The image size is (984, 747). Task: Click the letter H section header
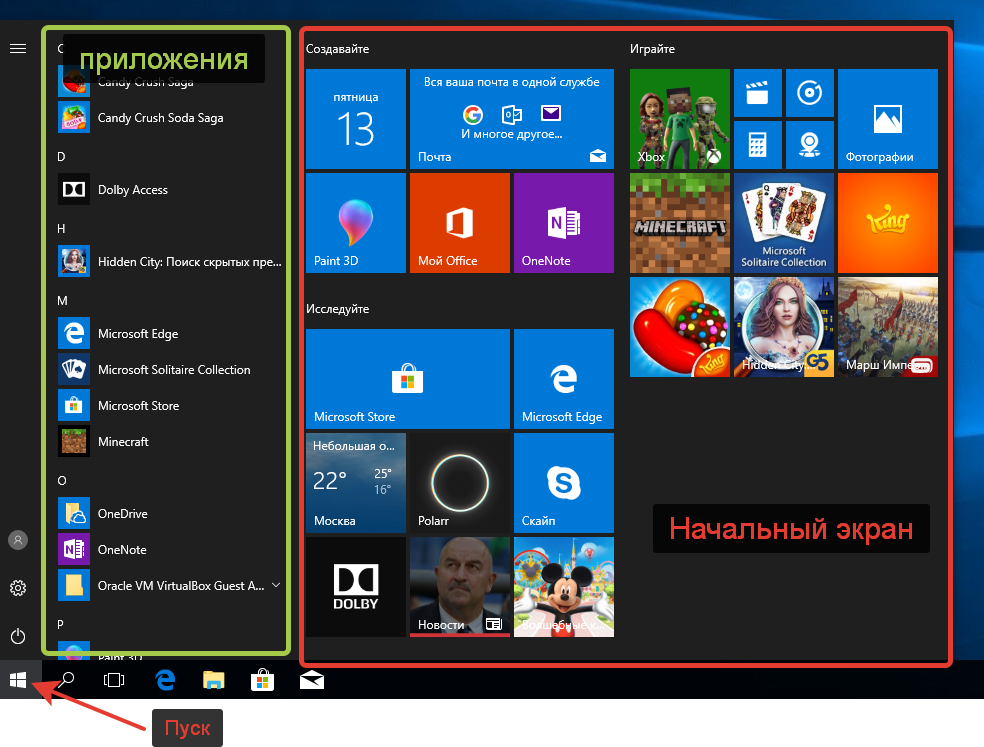(61, 228)
